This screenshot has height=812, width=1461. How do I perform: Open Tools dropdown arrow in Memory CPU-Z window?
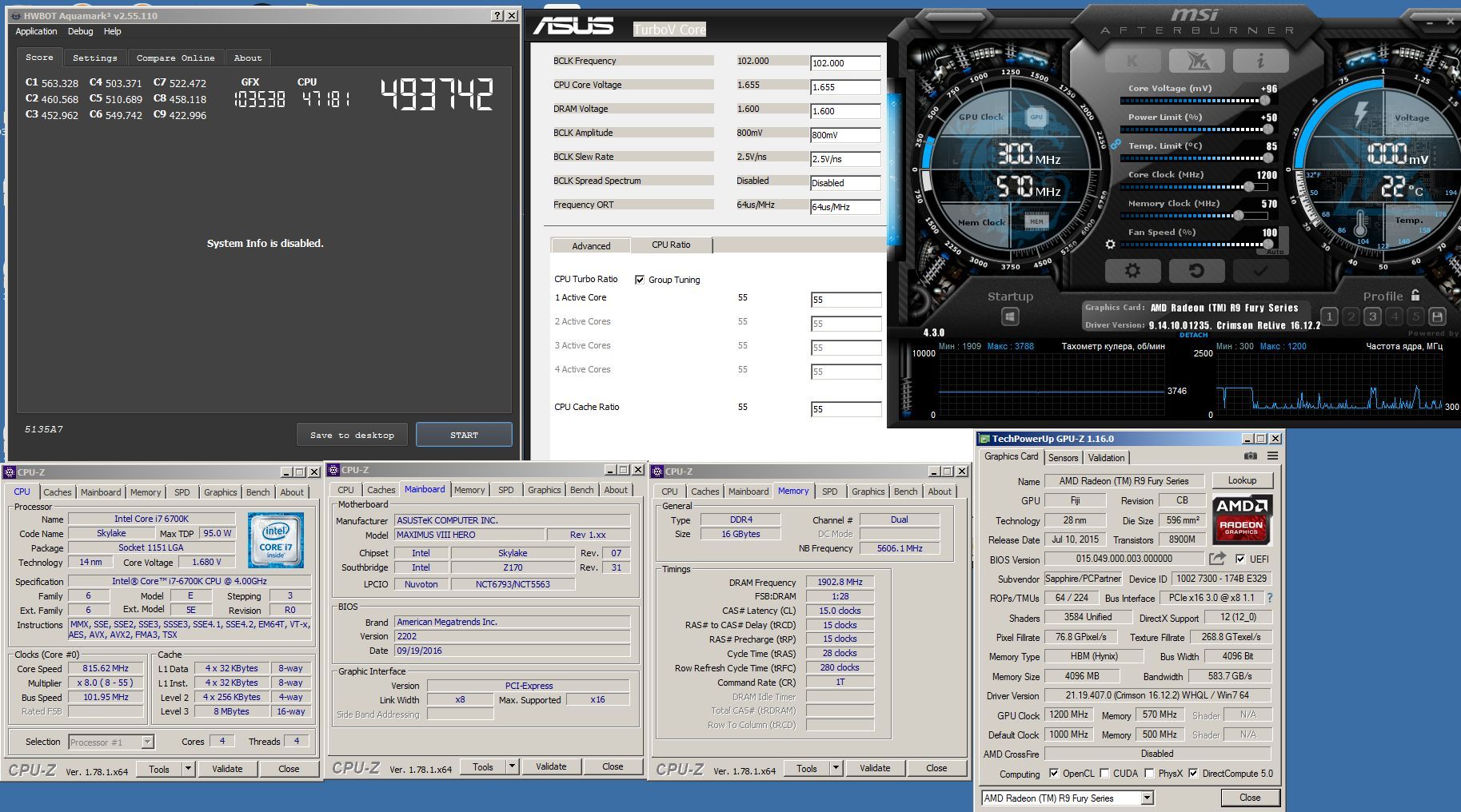836,768
